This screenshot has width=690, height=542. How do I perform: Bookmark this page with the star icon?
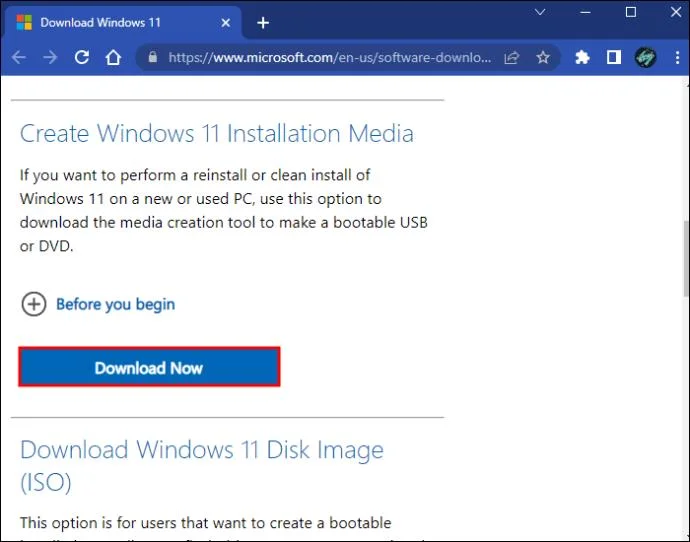click(x=543, y=57)
